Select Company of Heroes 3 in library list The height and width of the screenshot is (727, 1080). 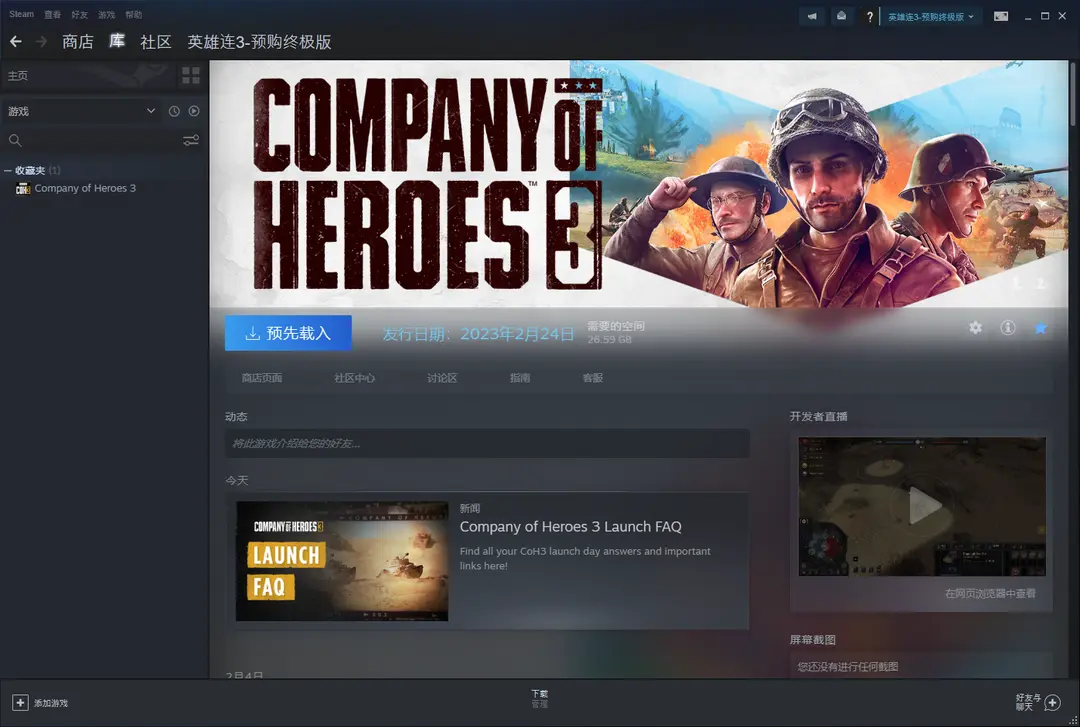pyautogui.click(x=85, y=188)
